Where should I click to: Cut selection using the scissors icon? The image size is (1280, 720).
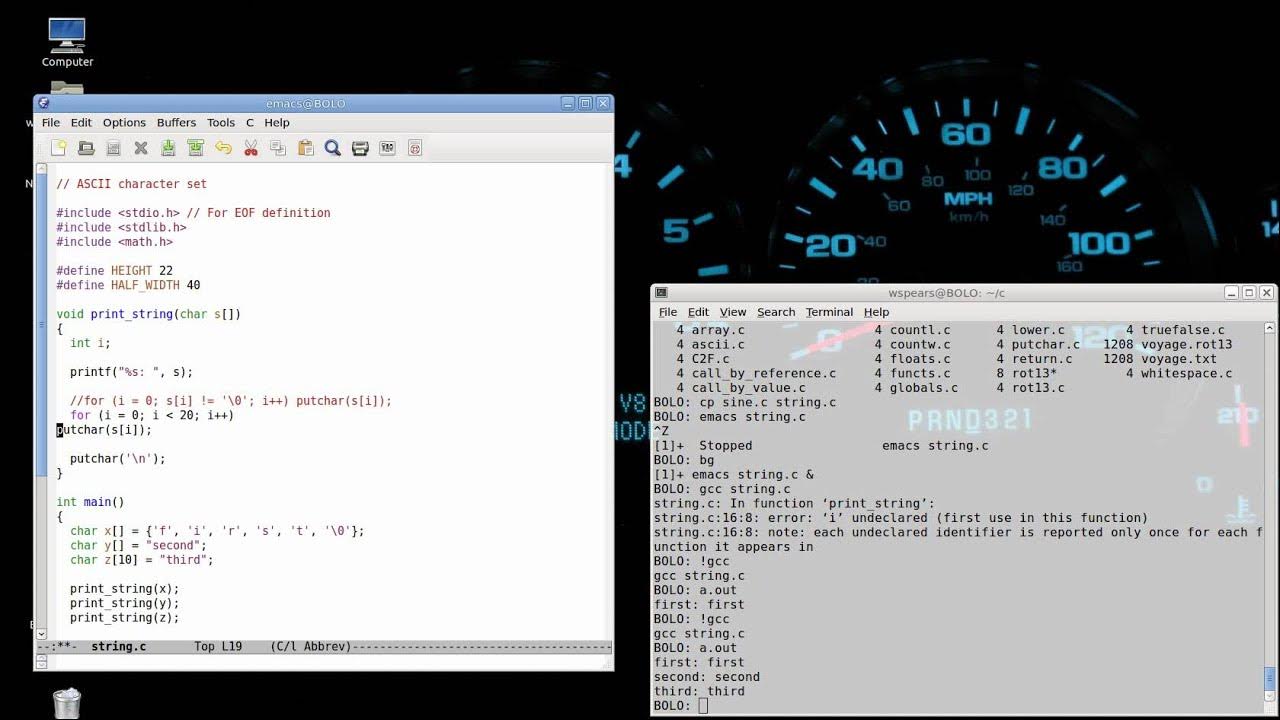point(251,148)
